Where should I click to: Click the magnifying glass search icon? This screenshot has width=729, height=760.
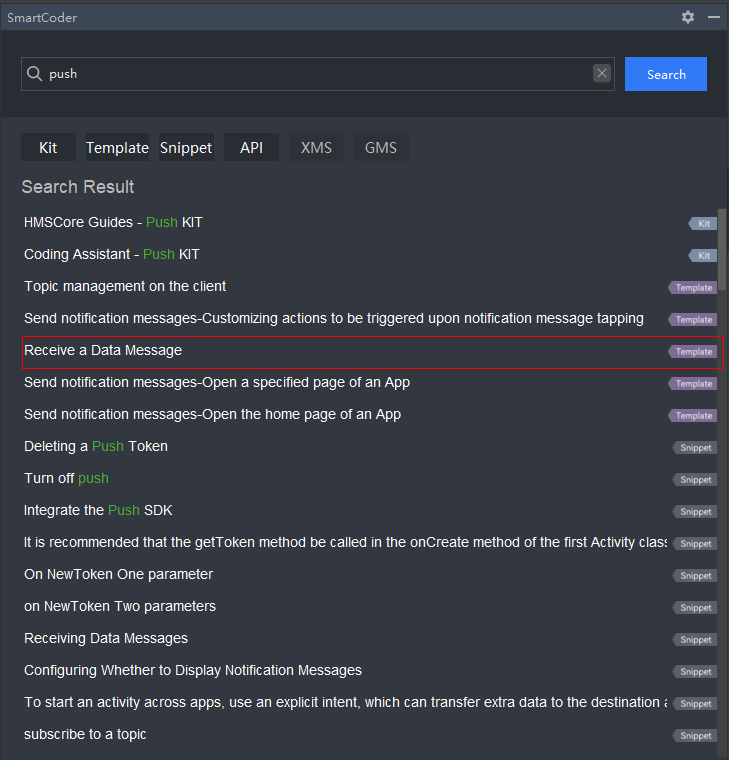pyautogui.click(x=35, y=74)
